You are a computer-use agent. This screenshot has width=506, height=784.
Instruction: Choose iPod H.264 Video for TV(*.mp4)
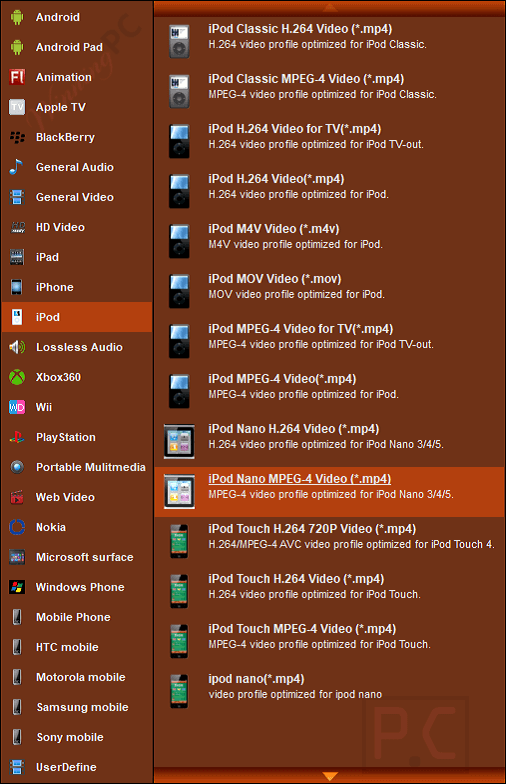click(x=330, y=142)
